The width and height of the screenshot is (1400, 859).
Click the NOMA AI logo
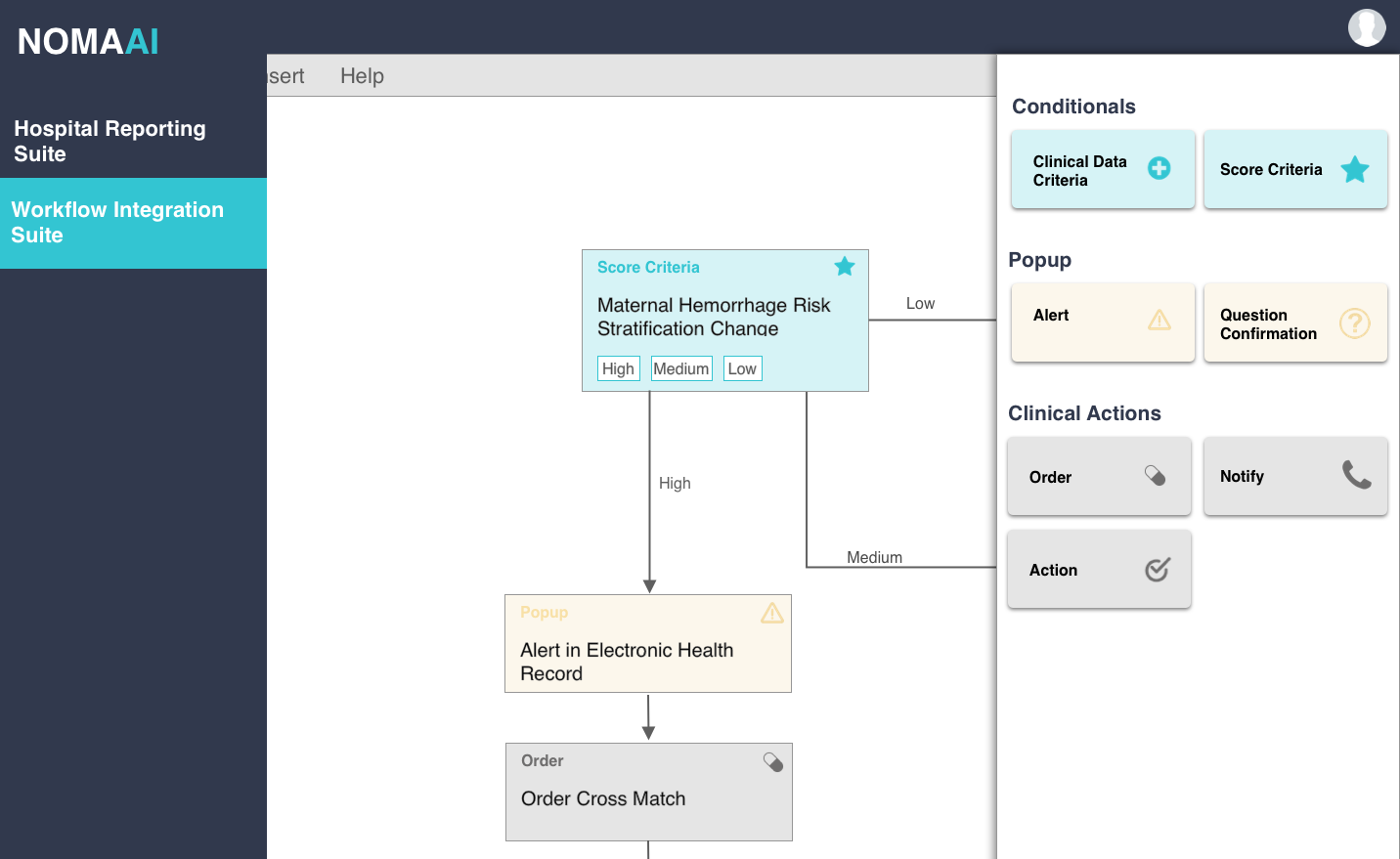point(88,41)
